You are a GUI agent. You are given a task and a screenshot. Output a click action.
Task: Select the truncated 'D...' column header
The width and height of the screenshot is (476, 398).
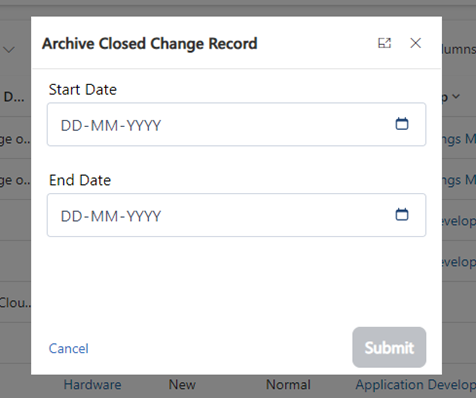(x=14, y=97)
